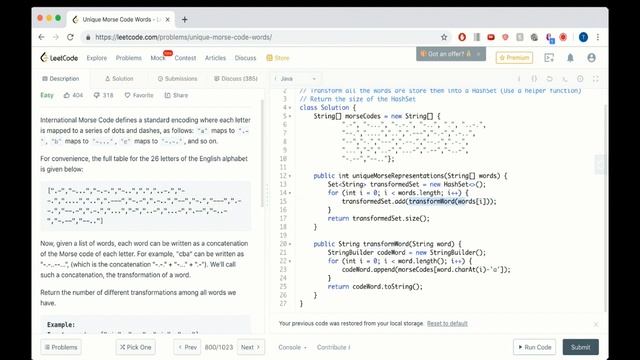The width and height of the screenshot is (640, 360).
Task: Open Problems in top navigation
Action: pos(129,58)
